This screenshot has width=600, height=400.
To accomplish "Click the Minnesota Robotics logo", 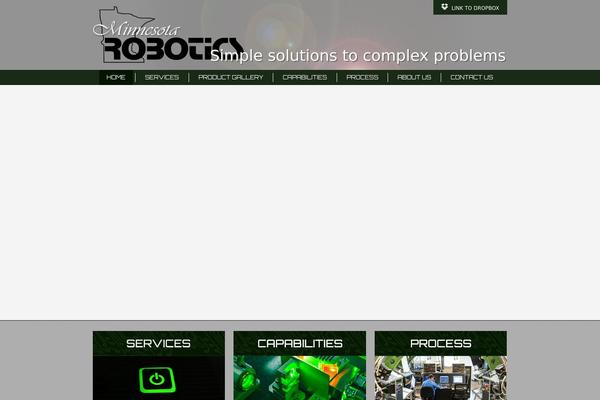I will 168,35.
